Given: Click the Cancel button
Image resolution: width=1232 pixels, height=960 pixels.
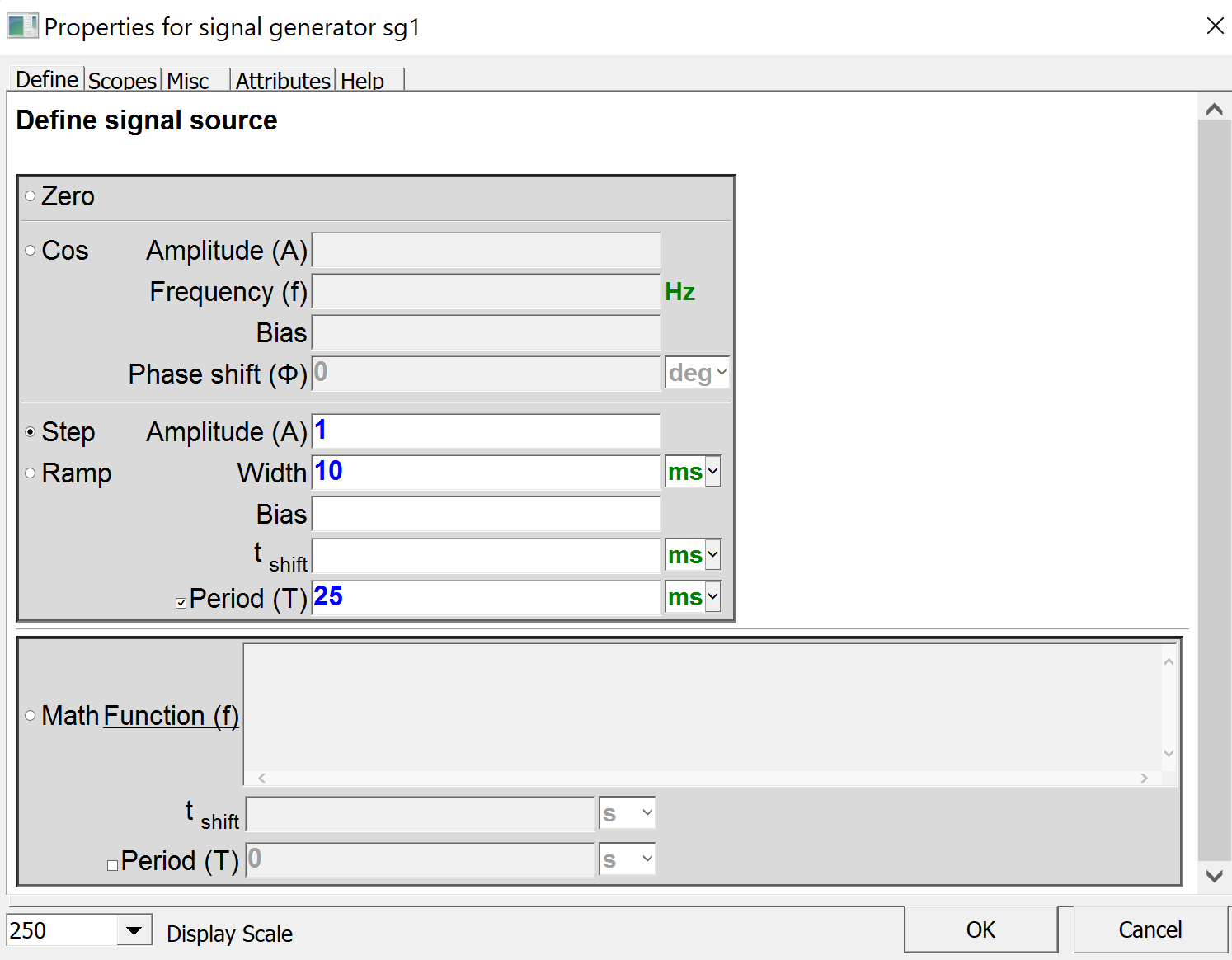Looking at the screenshot, I should point(1150,930).
